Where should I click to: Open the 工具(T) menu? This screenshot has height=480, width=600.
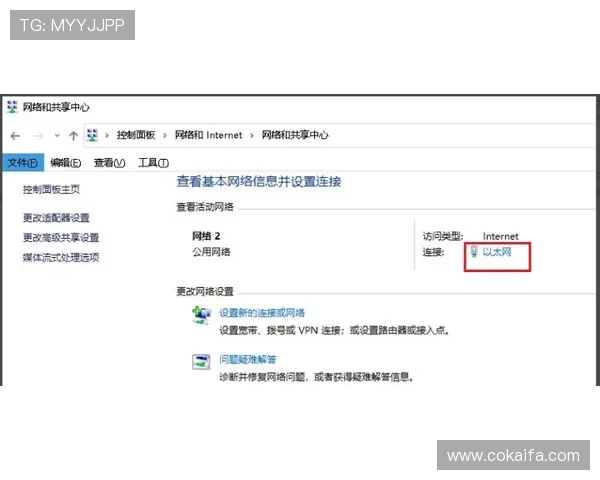(153, 163)
